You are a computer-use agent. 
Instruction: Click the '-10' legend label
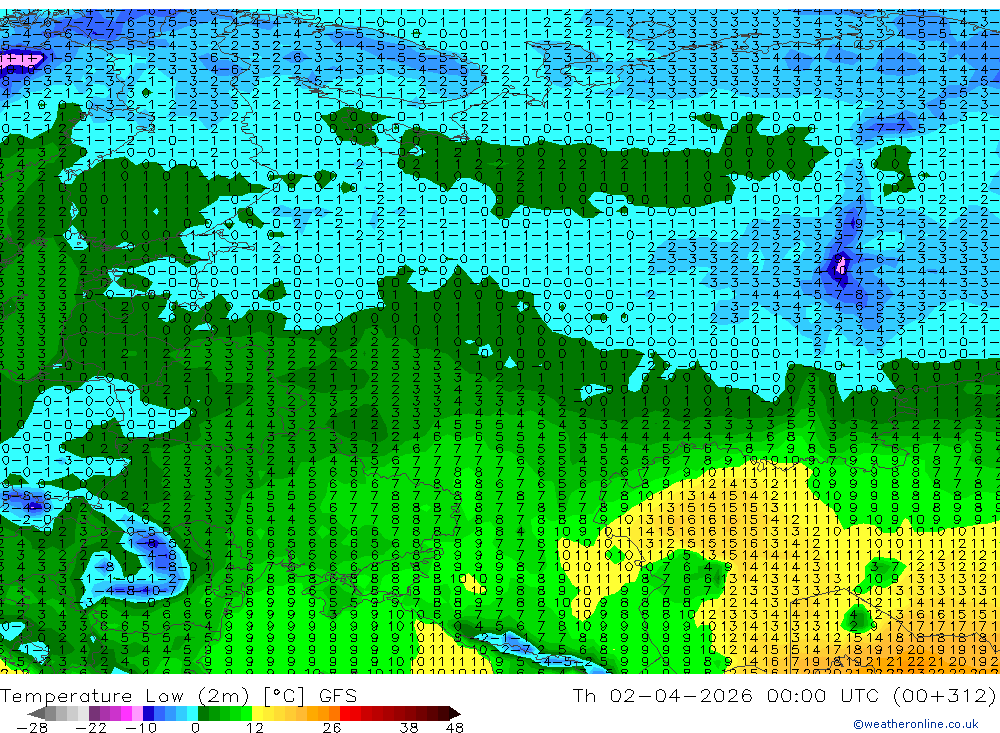point(141,727)
